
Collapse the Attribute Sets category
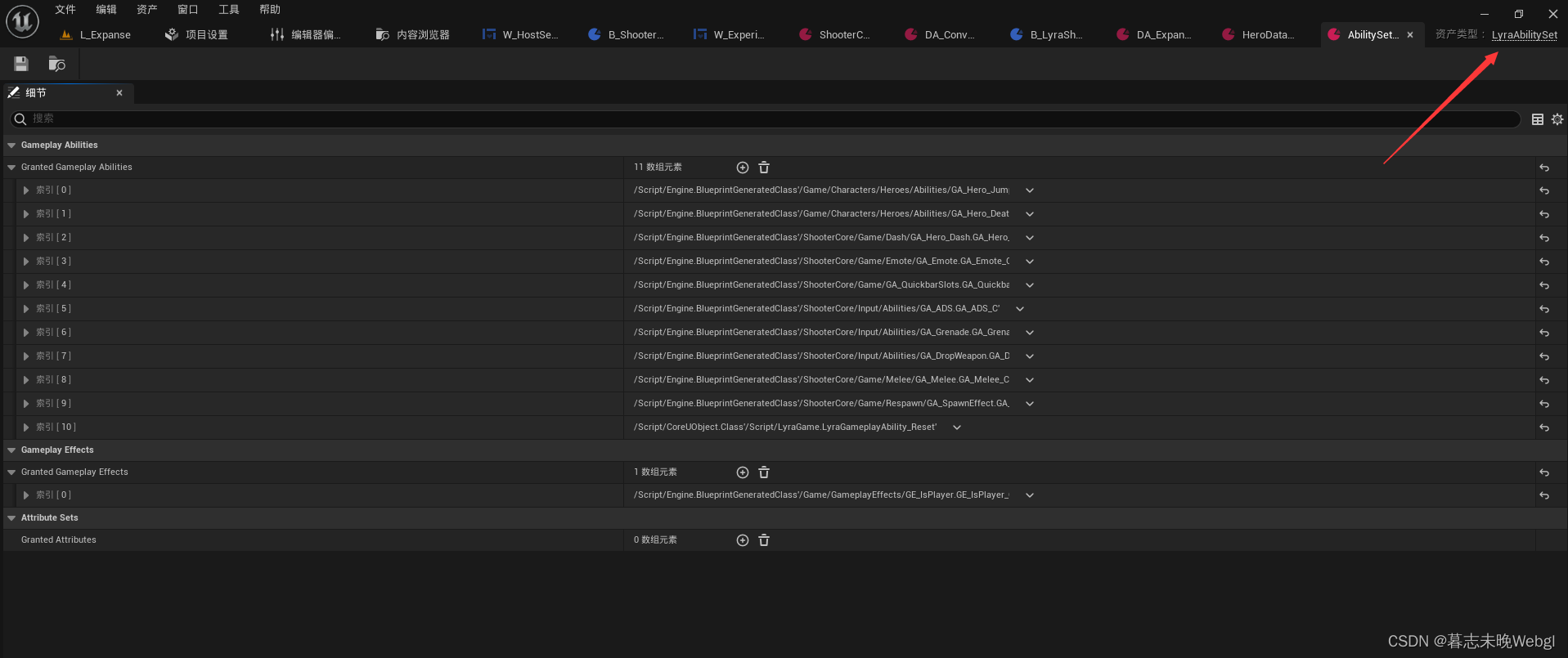tap(11, 518)
